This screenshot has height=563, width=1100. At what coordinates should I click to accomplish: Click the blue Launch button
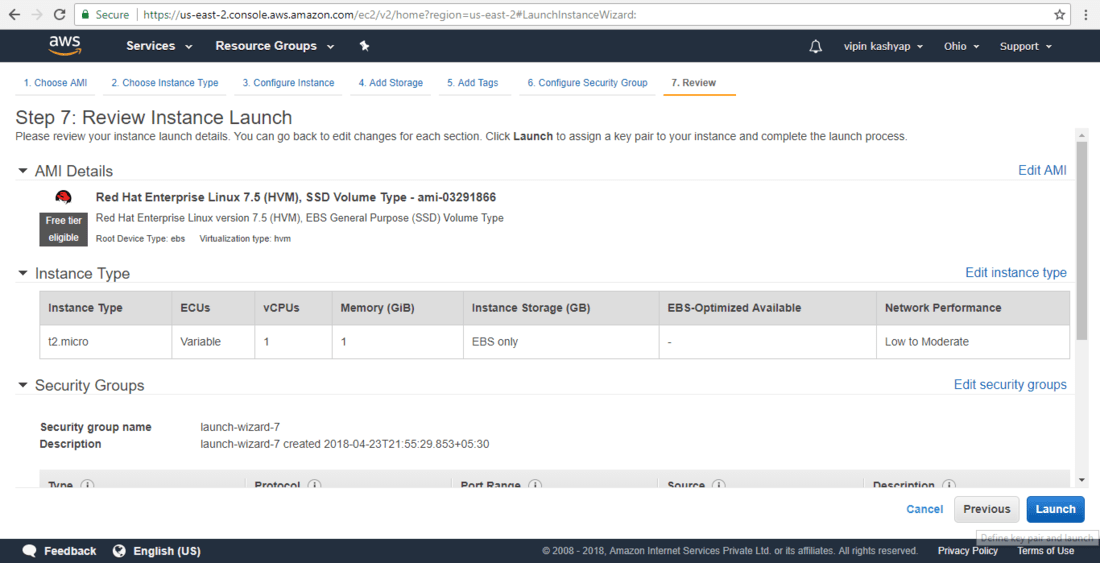(1055, 509)
